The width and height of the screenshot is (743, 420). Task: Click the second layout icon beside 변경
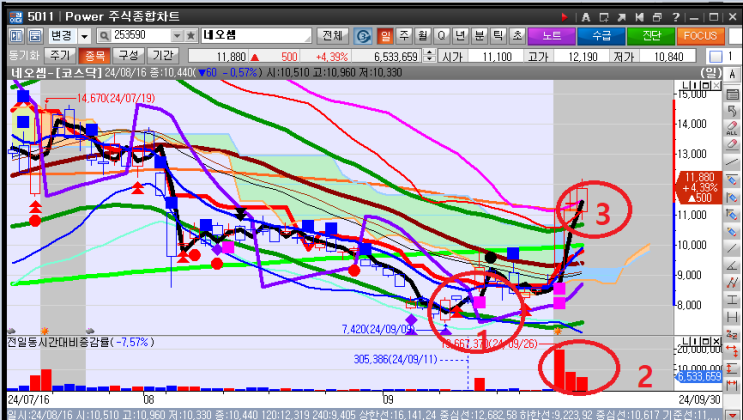35,36
